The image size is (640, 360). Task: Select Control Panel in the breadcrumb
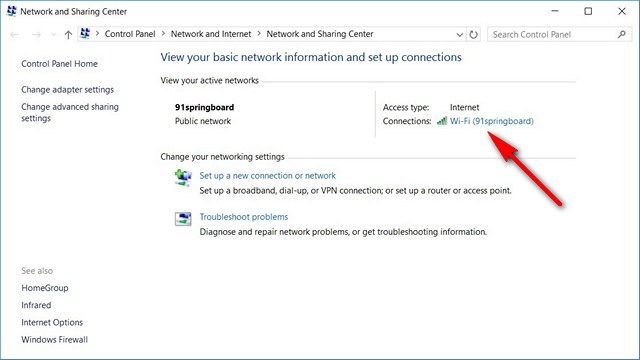130,34
